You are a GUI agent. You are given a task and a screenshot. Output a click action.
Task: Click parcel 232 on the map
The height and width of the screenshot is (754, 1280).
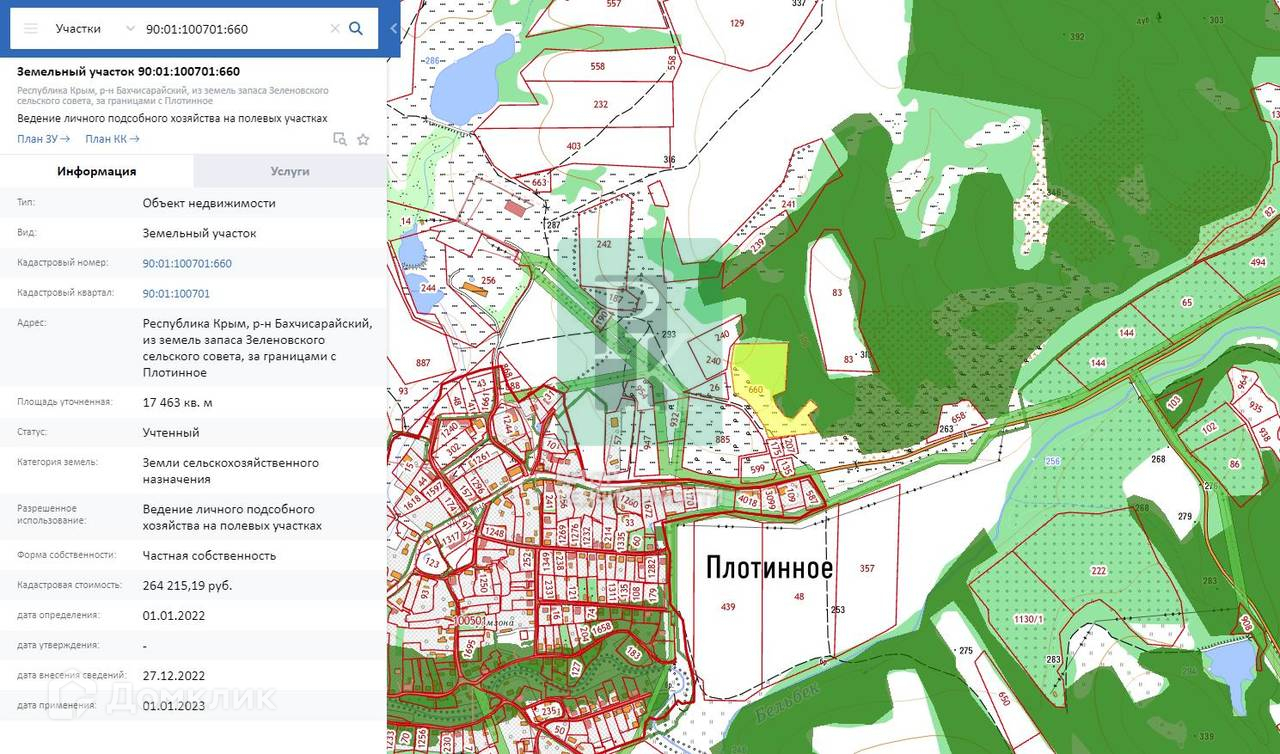click(600, 104)
